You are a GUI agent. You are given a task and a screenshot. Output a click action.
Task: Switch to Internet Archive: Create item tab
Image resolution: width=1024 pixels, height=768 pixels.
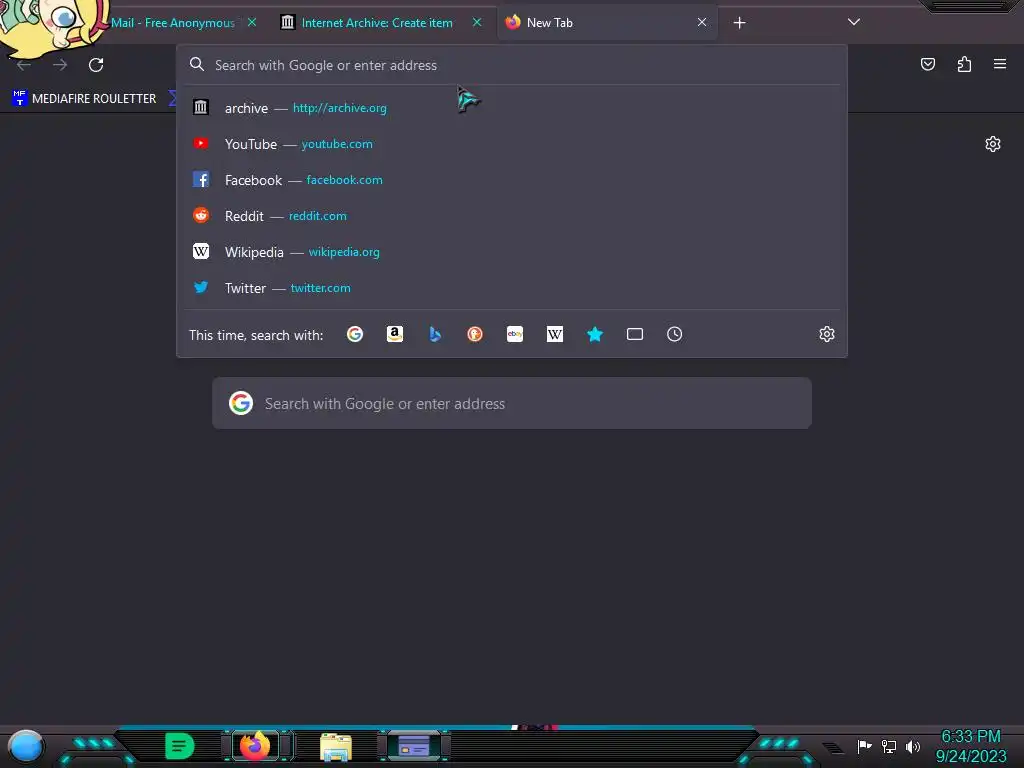tap(376, 23)
